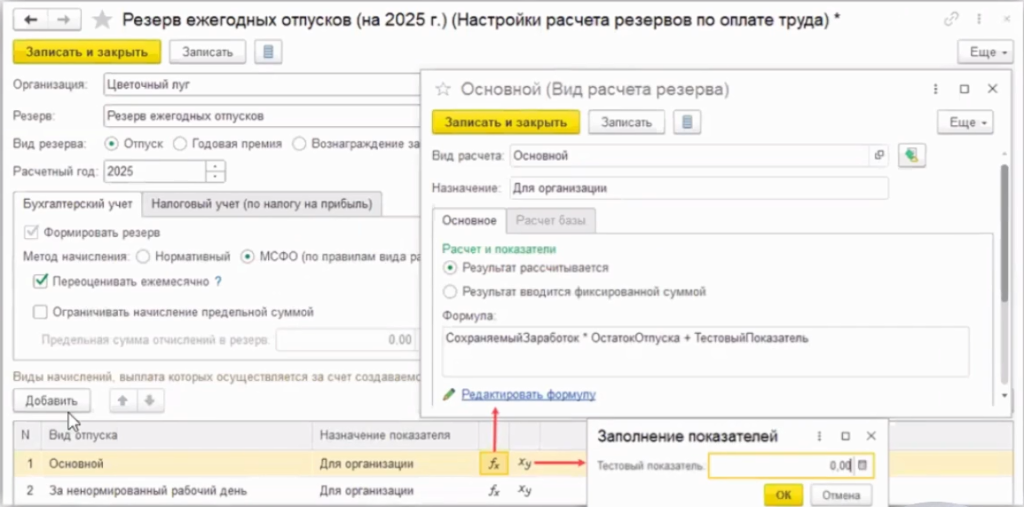Viewport: 1024px width, 507px height.
Task: Add main window to favorites with star
Action: click(x=102, y=20)
